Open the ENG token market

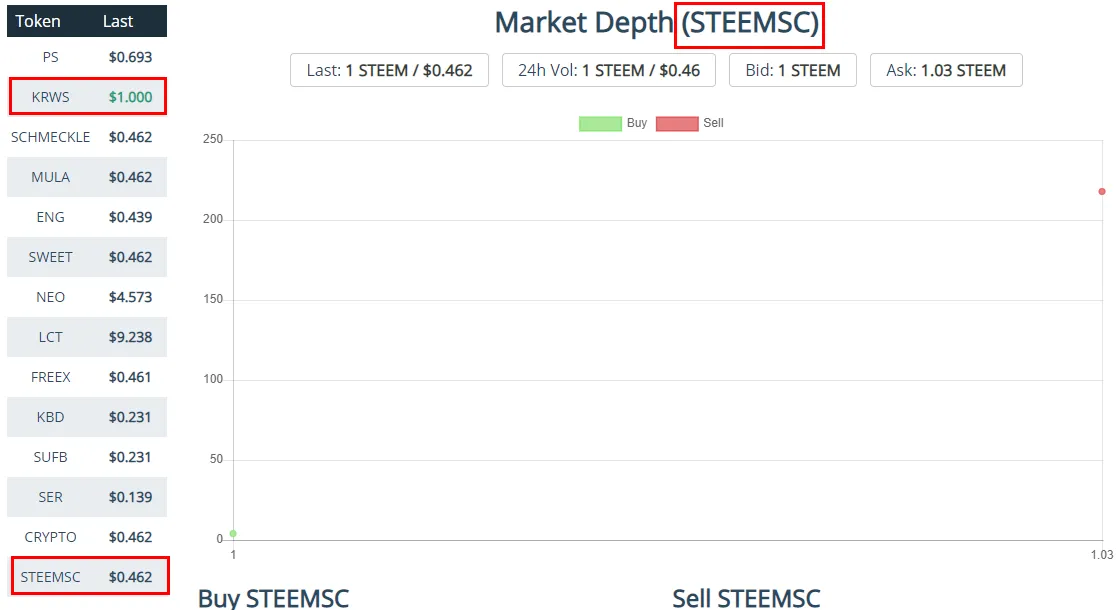[x=86, y=217]
